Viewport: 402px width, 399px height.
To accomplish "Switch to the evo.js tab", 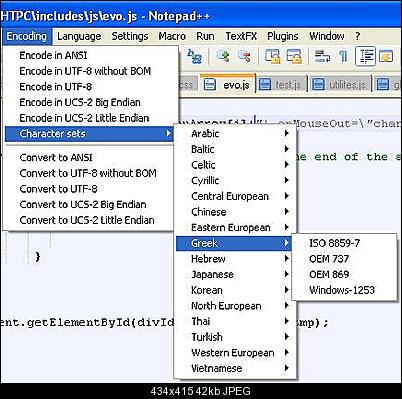I will click(x=228, y=85).
